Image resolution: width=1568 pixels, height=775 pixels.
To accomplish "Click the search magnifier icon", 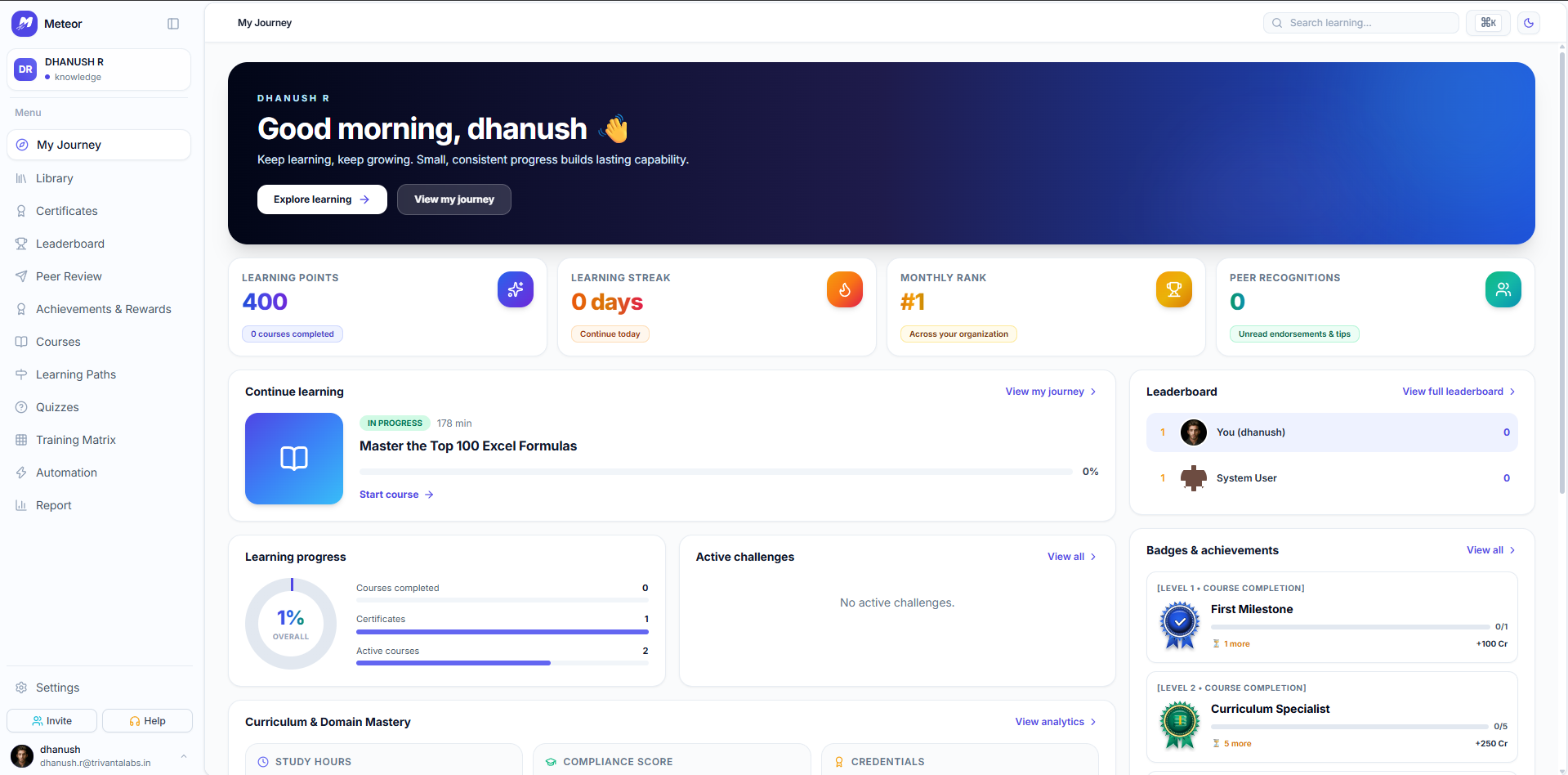I will pos(1277,23).
